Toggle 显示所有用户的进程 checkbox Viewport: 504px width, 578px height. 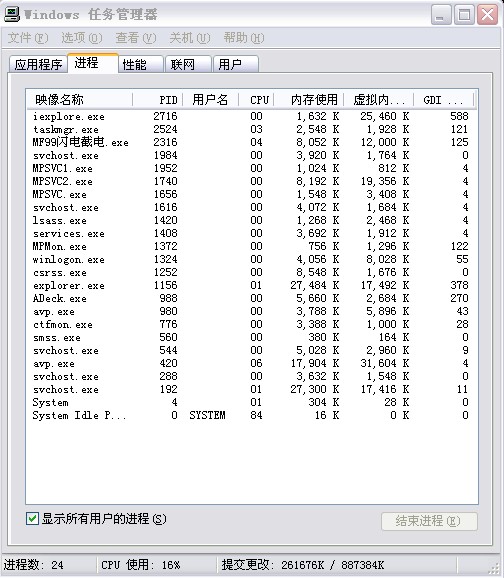click(32, 518)
